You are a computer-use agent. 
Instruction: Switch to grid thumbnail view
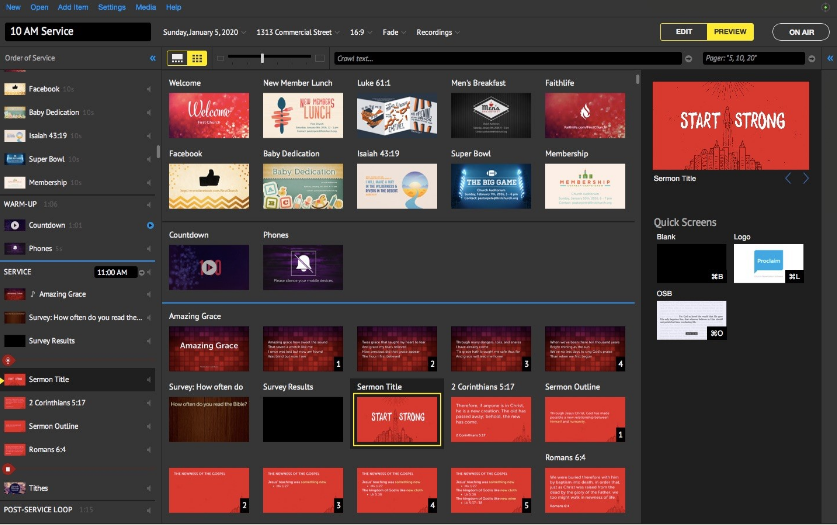click(x=198, y=58)
